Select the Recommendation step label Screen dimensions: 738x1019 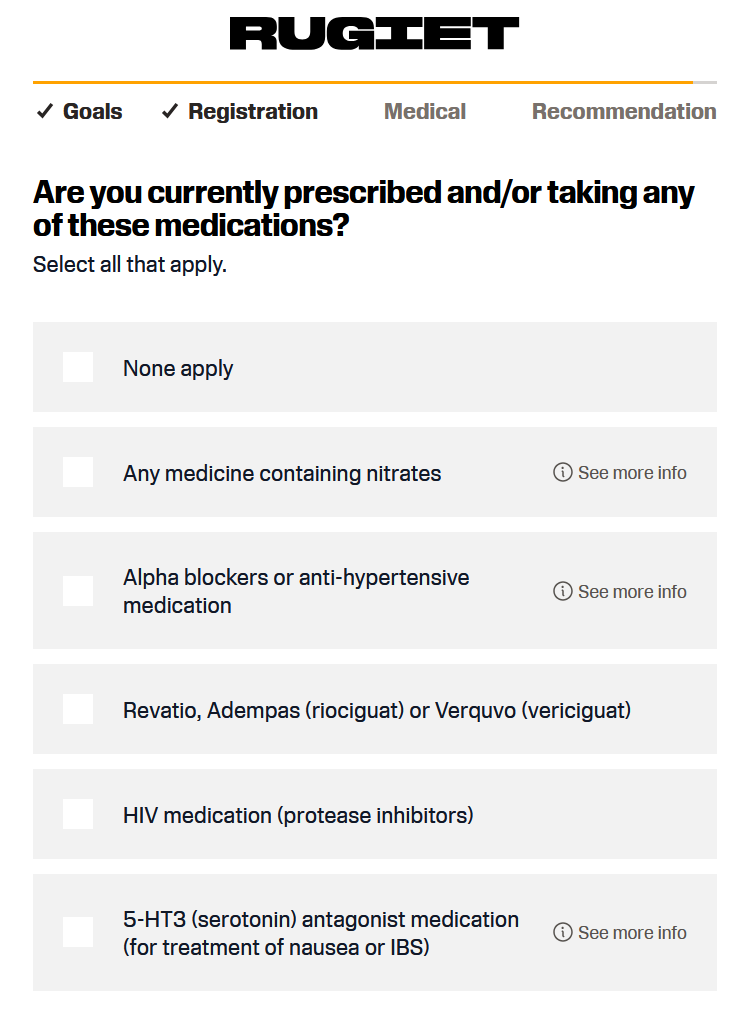624,111
